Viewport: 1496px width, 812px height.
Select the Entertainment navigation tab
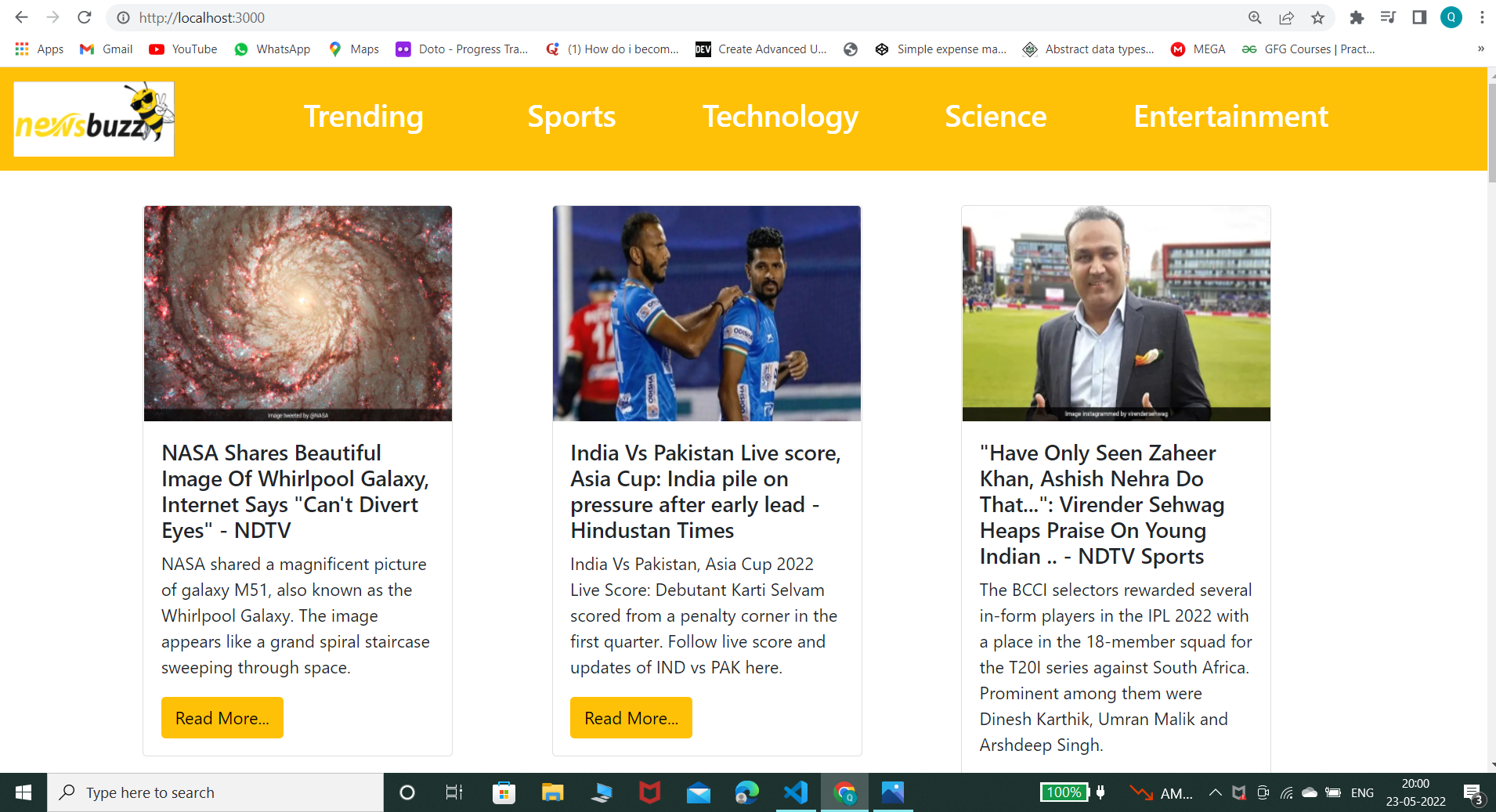[1230, 117]
